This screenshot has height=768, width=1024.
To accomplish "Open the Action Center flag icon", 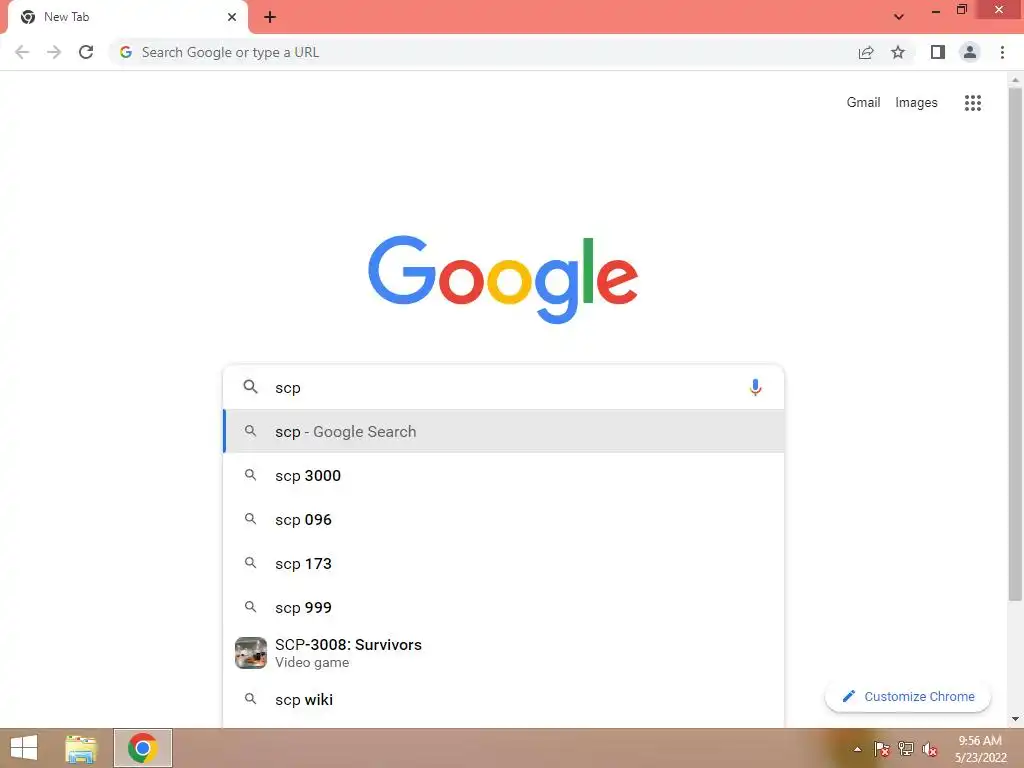I will coord(881,749).
